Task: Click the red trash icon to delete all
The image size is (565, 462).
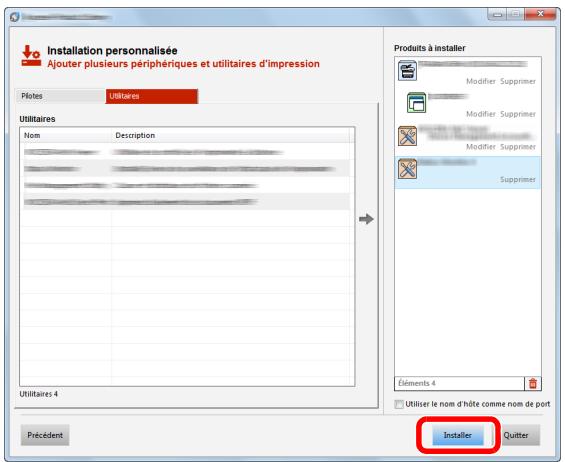Action: [x=533, y=383]
